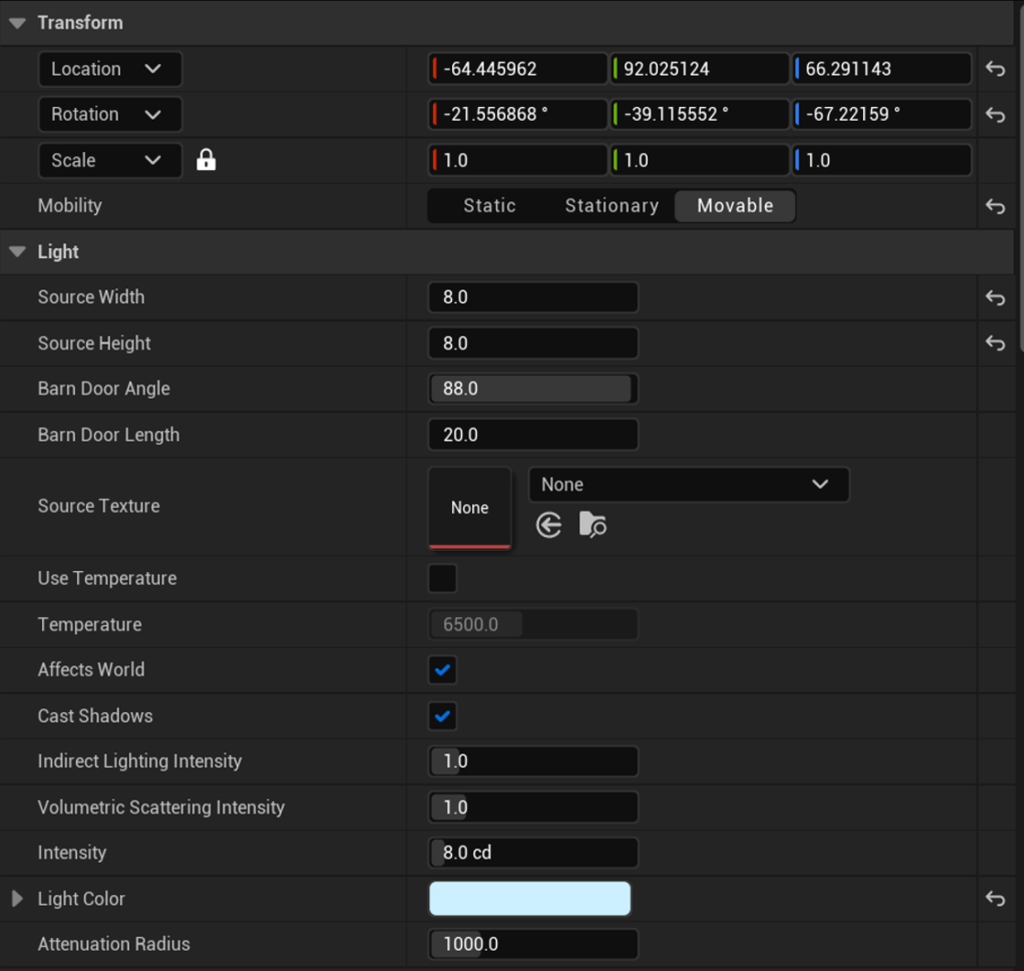Edit Attenuation Radius value 1000.0
1024x971 pixels.
coord(533,944)
